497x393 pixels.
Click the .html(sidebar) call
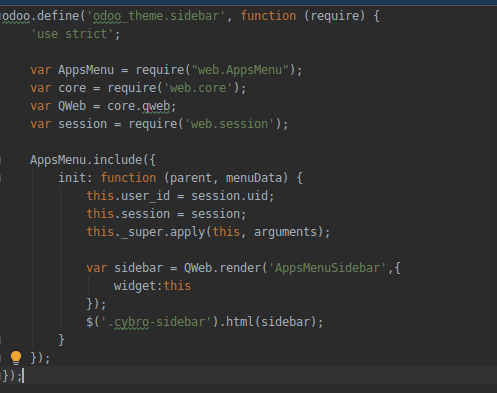268,322
